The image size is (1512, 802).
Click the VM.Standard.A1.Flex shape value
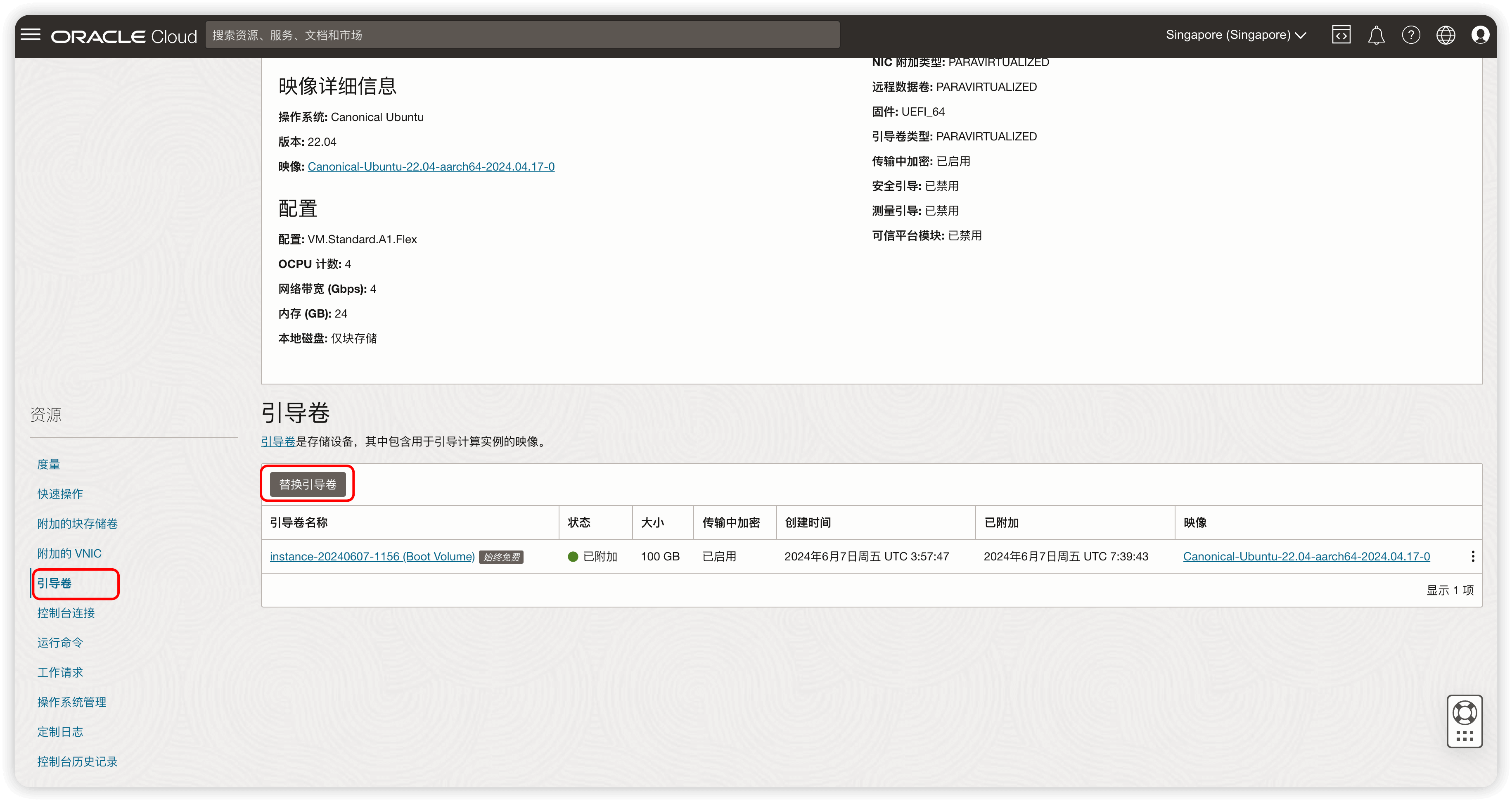click(x=362, y=240)
